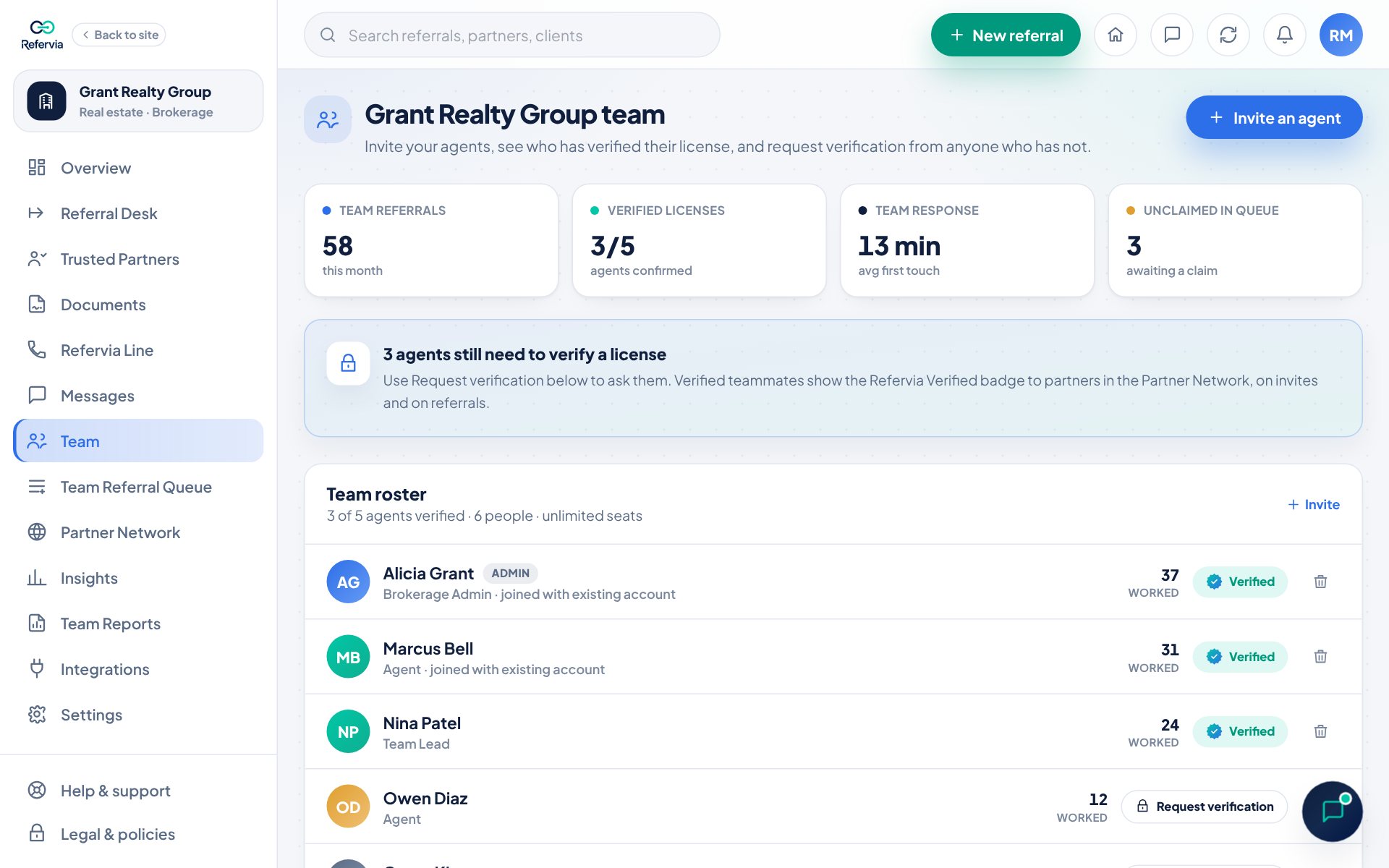Open the home icon in top bar

[1116, 35]
